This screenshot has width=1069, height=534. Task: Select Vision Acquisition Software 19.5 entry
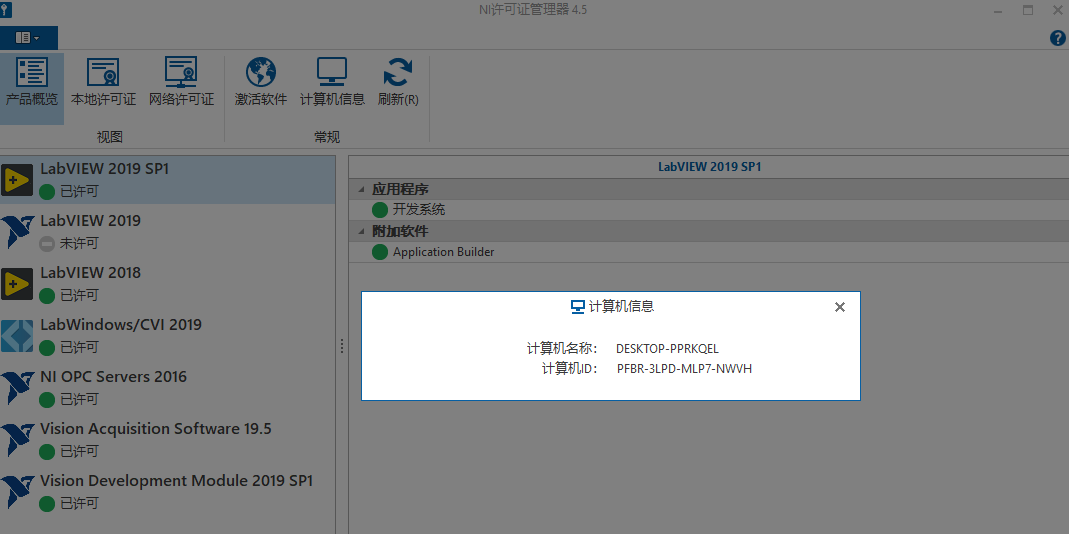click(x=168, y=439)
